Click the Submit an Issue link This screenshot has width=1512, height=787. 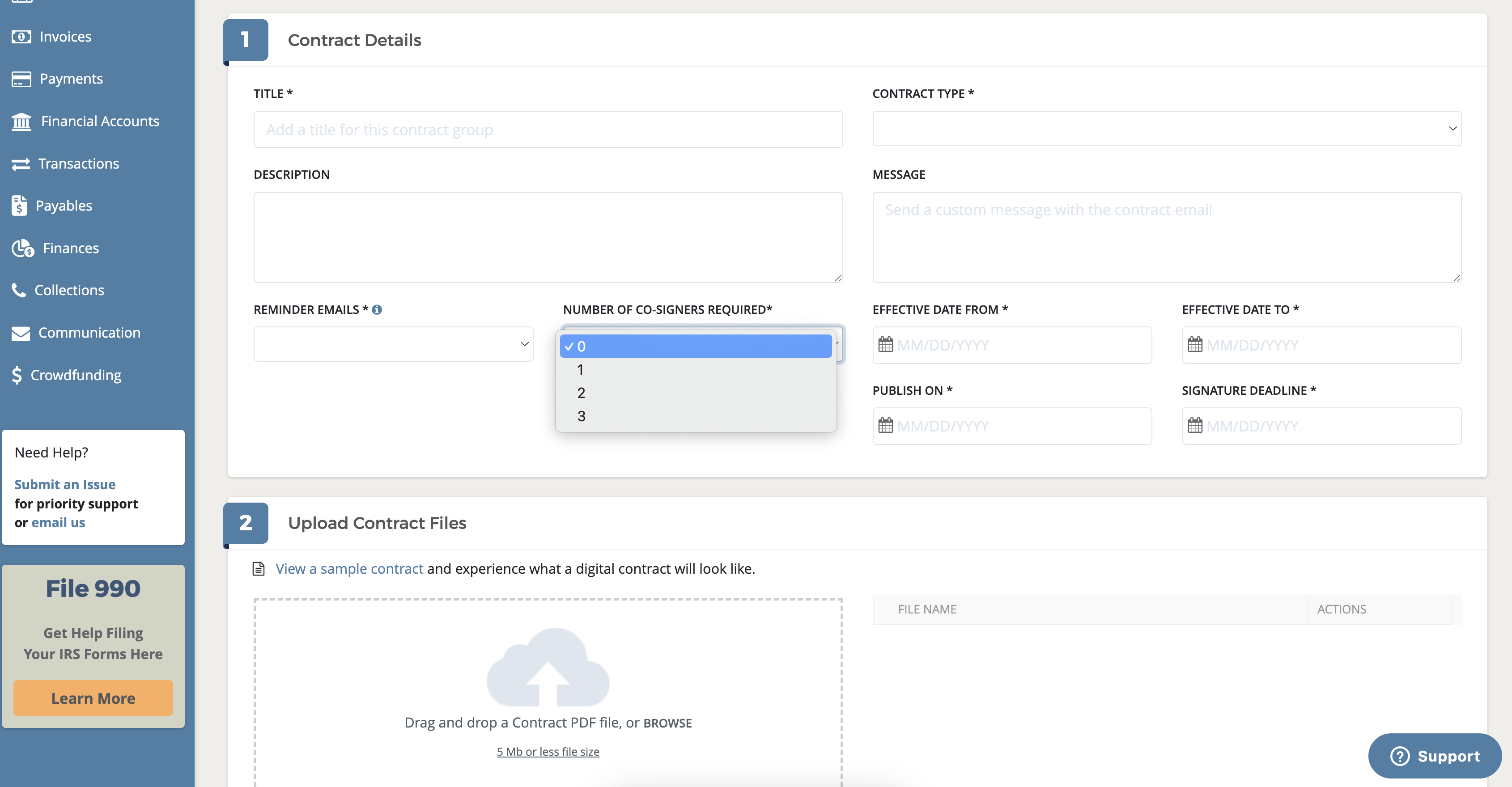64,484
